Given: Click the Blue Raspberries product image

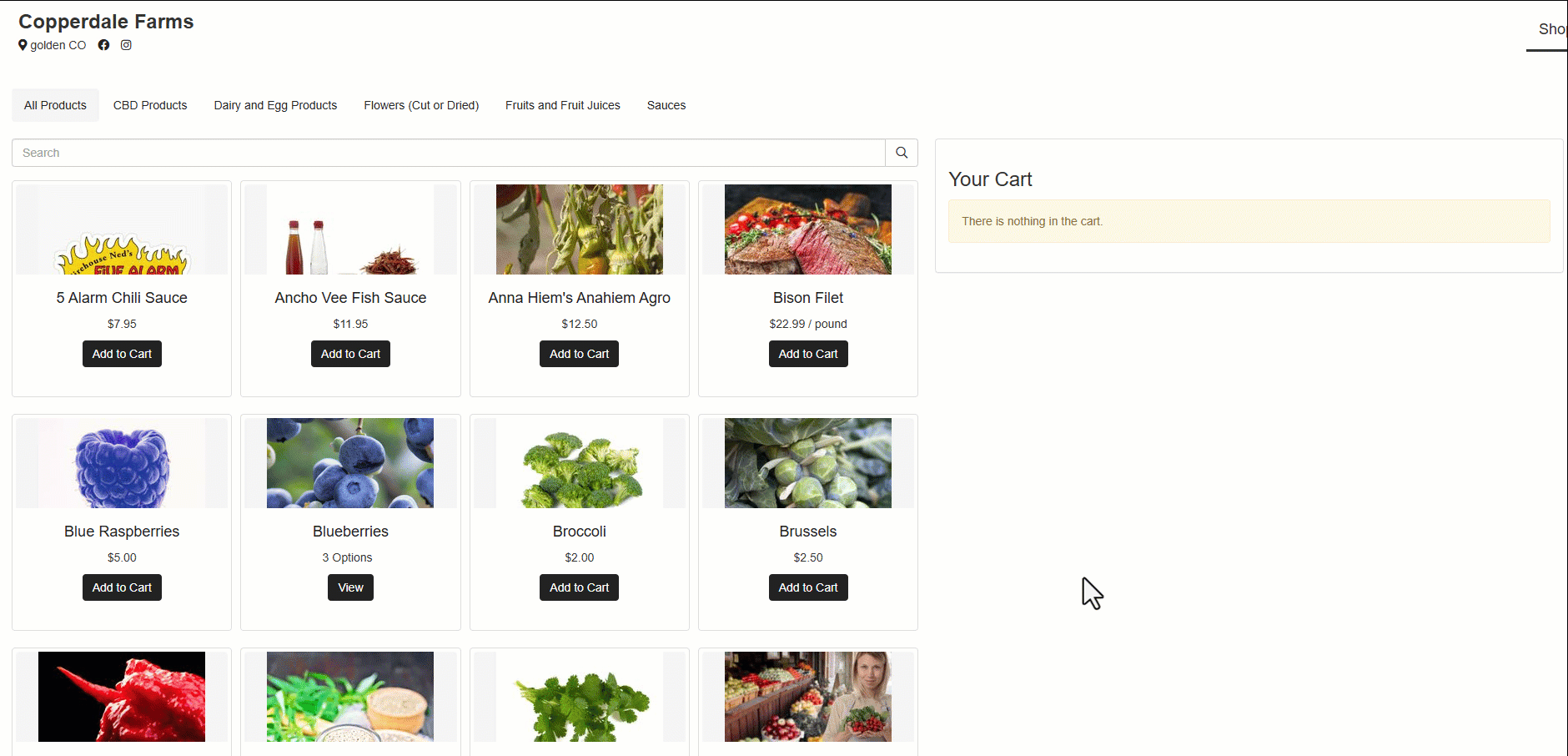Looking at the screenshot, I should pyautogui.click(x=122, y=463).
